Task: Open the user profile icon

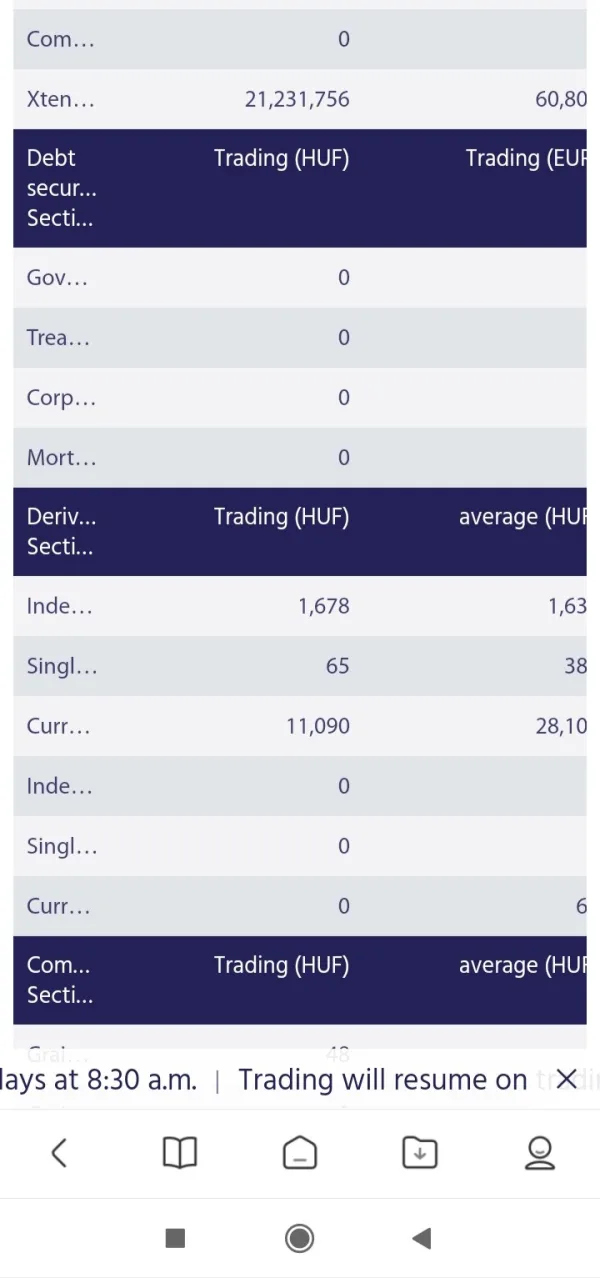Action: point(540,1153)
